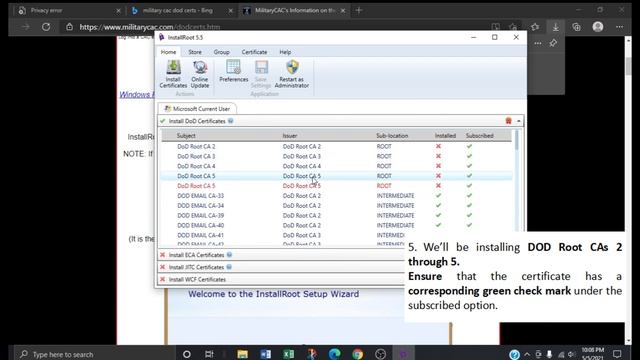
Task: Click the red certificate icon in DoD group header
Action: (x=509, y=121)
